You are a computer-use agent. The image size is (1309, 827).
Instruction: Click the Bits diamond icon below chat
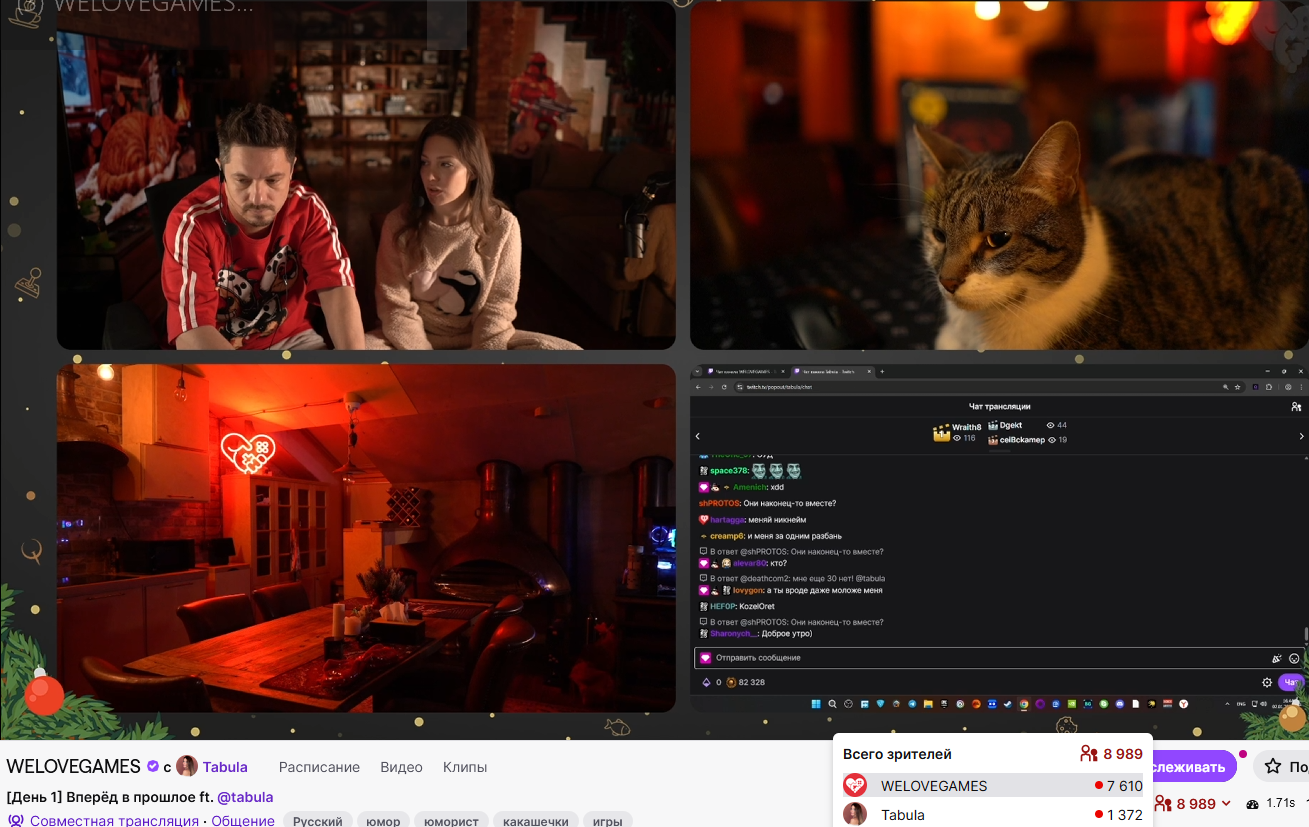705,682
